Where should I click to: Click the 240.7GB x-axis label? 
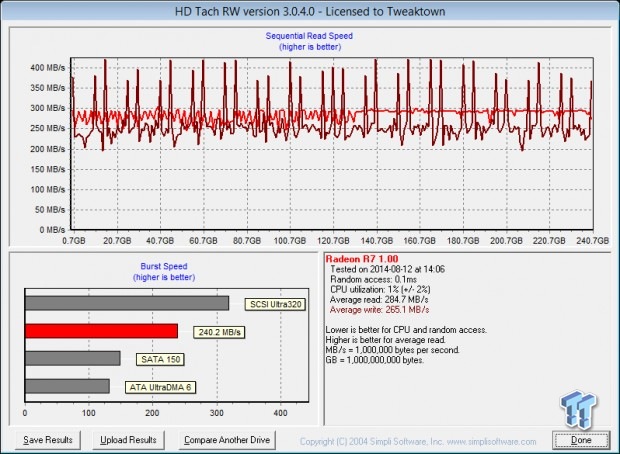pyautogui.click(x=592, y=240)
